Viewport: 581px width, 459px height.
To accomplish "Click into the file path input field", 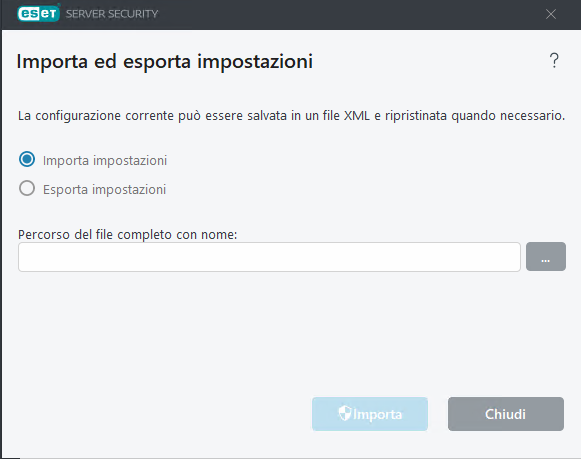I will [x=269, y=257].
